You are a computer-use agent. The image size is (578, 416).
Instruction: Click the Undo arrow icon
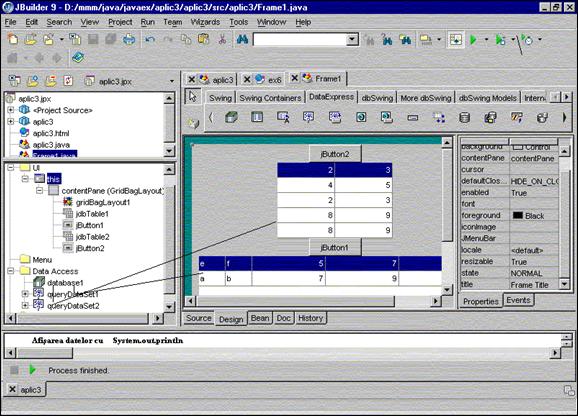(150, 39)
